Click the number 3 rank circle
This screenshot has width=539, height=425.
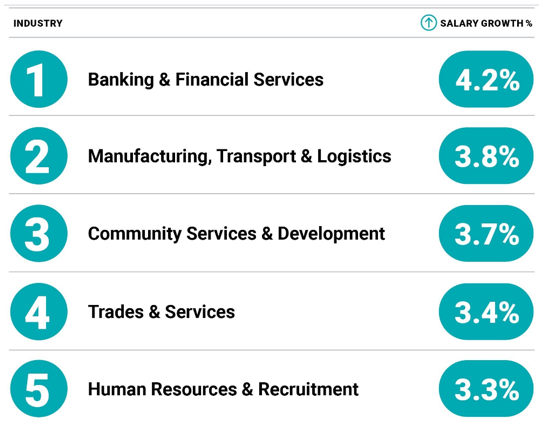click(39, 233)
